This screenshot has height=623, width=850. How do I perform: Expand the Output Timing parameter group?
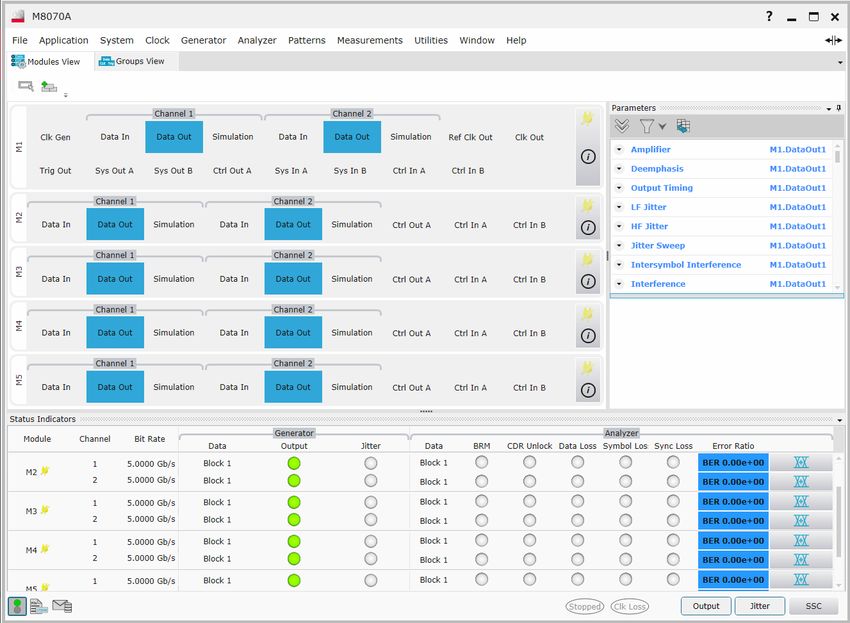(619, 188)
